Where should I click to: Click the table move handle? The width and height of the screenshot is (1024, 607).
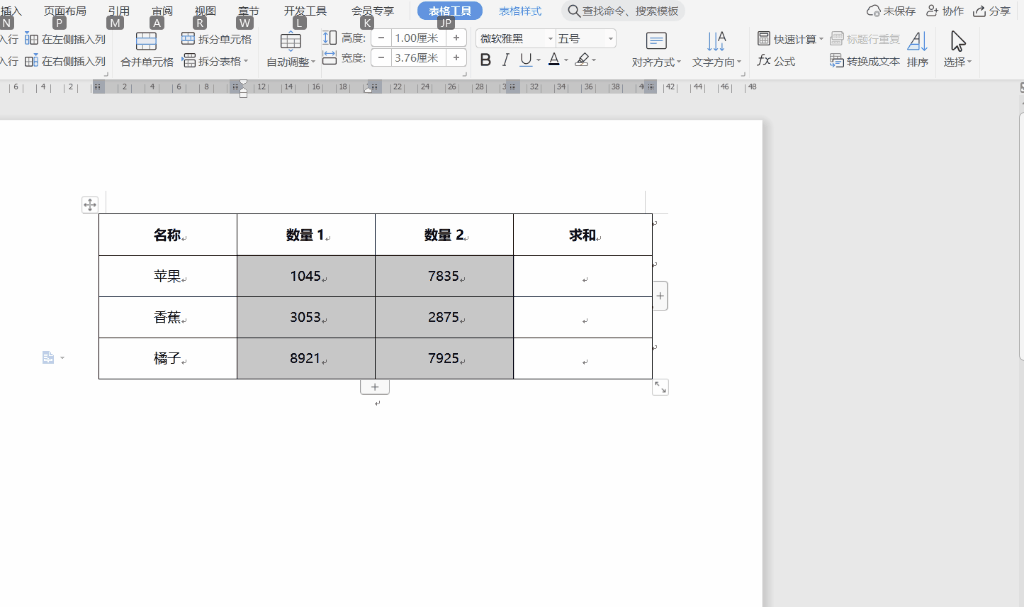click(x=90, y=205)
